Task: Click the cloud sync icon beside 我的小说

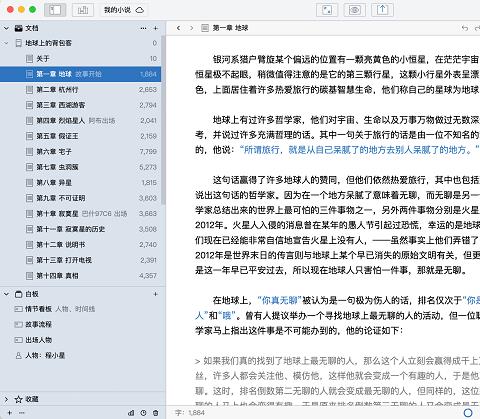Action: point(140,10)
